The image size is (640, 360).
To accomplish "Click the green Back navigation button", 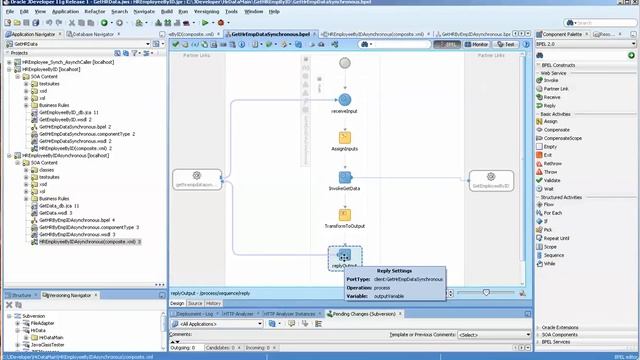I will [x=104, y=23].
